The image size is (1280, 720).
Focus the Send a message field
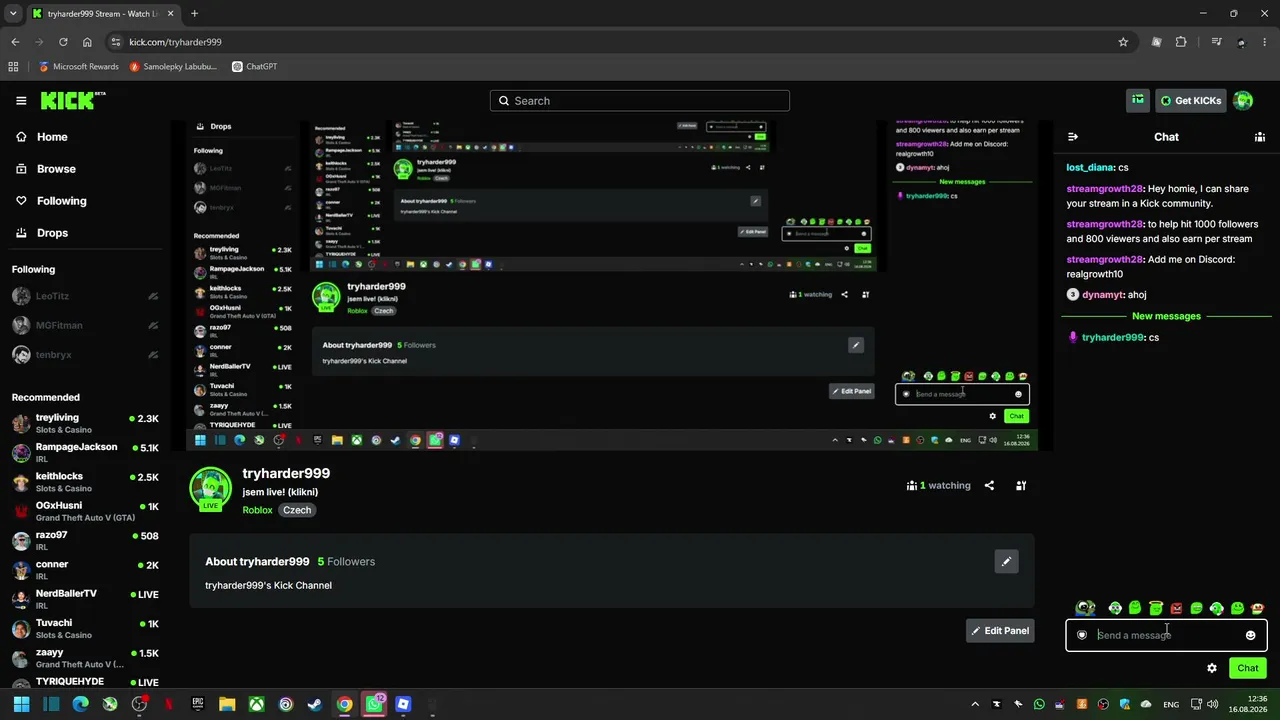(1166, 635)
